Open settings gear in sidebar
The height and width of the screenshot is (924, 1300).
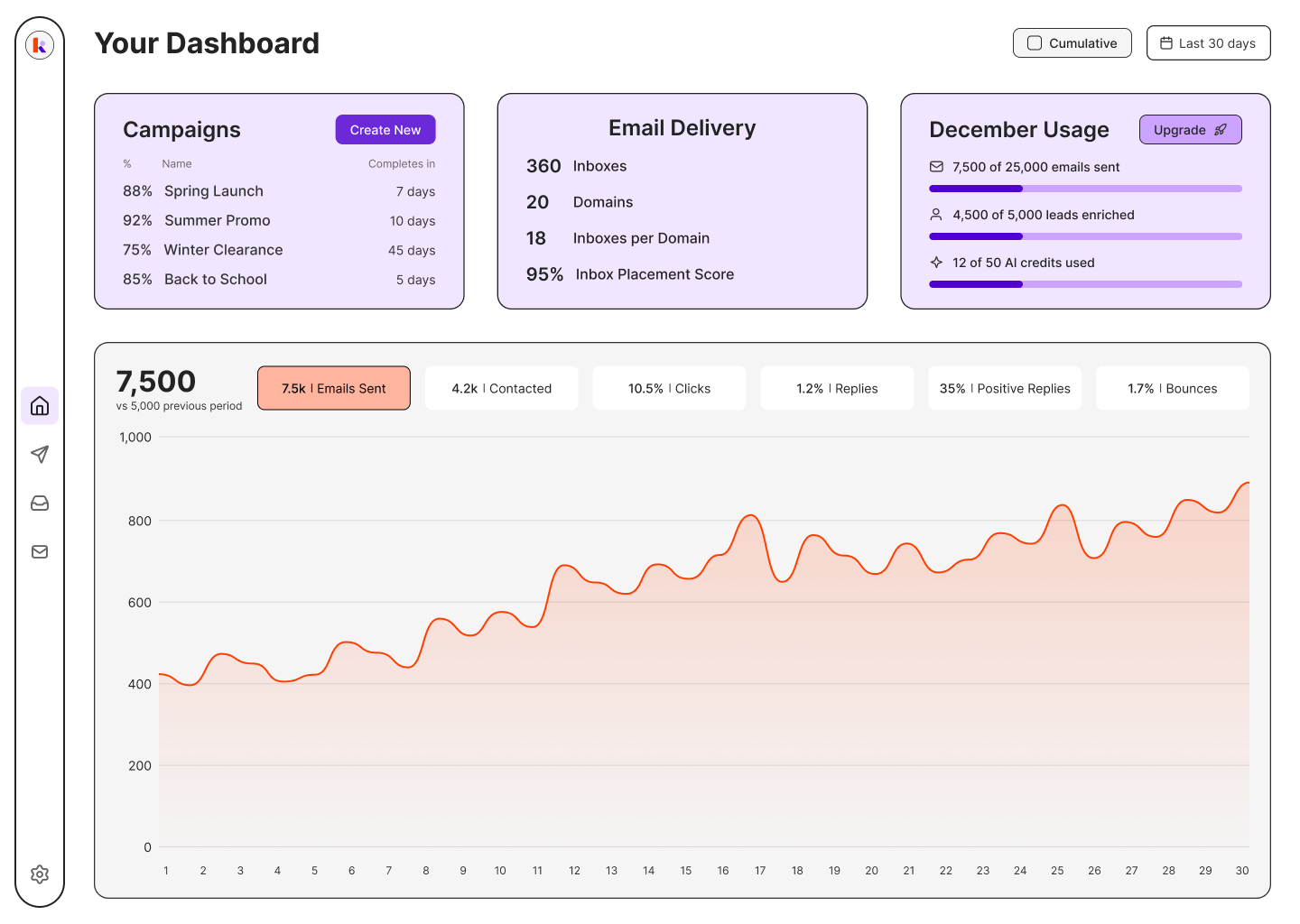pyautogui.click(x=40, y=873)
